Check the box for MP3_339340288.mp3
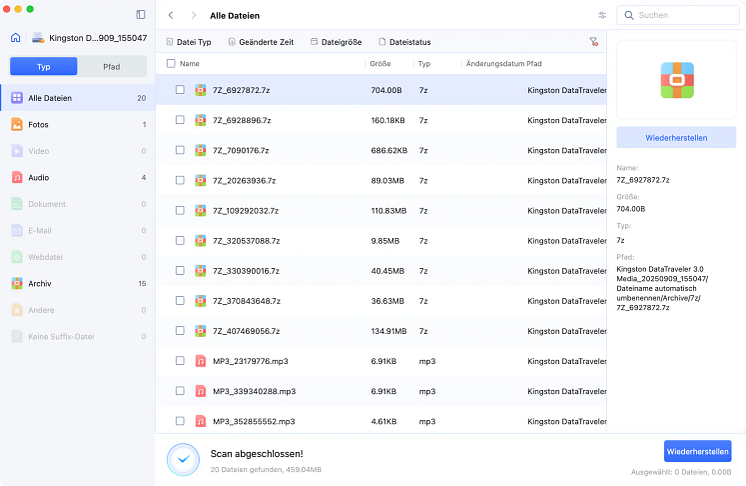The height and width of the screenshot is (486, 746). click(180, 390)
